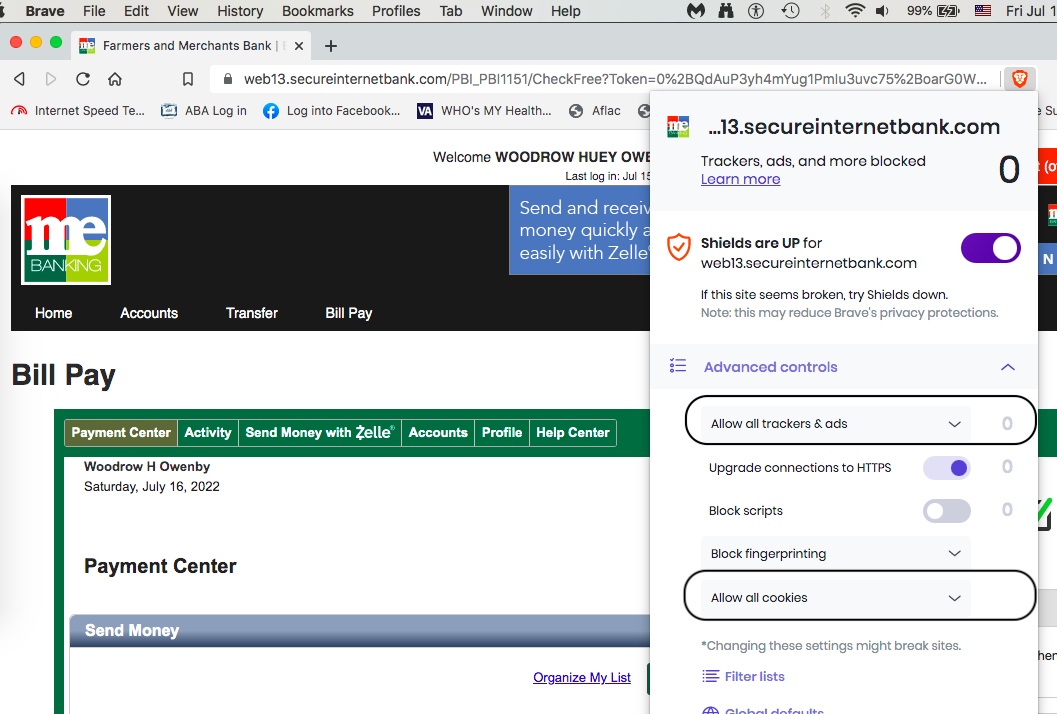The image size is (1057, 714).
Task: Open the Help menu
Action: 565,11
